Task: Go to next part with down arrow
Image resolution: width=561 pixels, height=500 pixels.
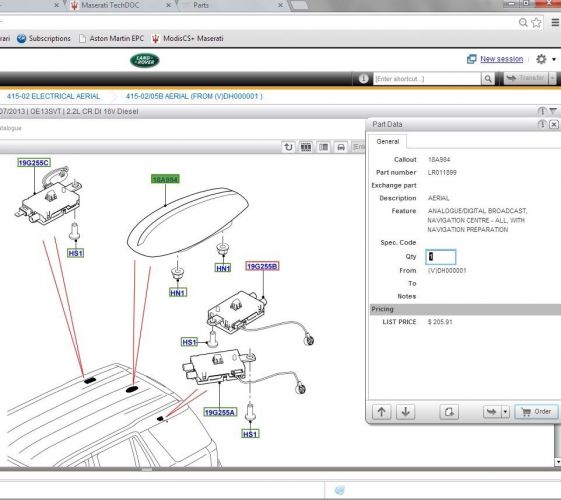Action: pyautogui.click(x=406, y=412)
